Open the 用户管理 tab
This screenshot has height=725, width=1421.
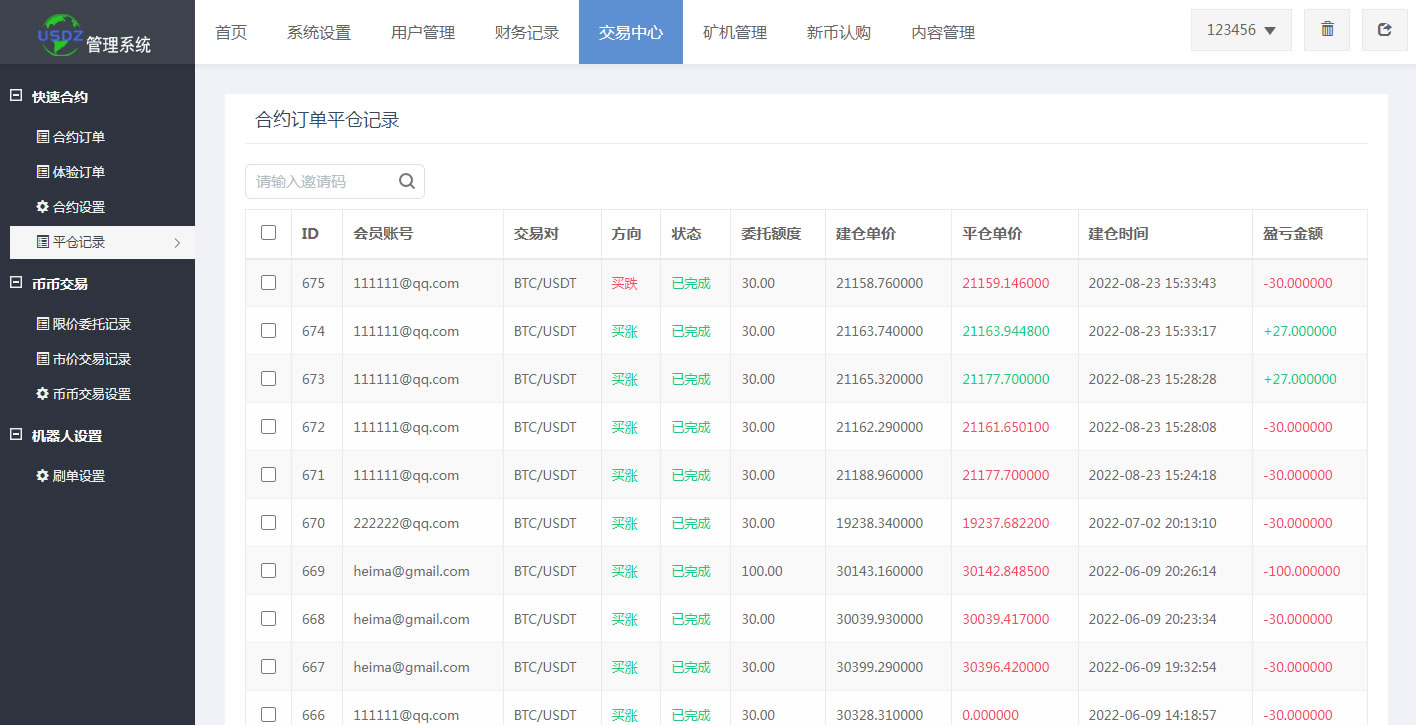(423, 32)
